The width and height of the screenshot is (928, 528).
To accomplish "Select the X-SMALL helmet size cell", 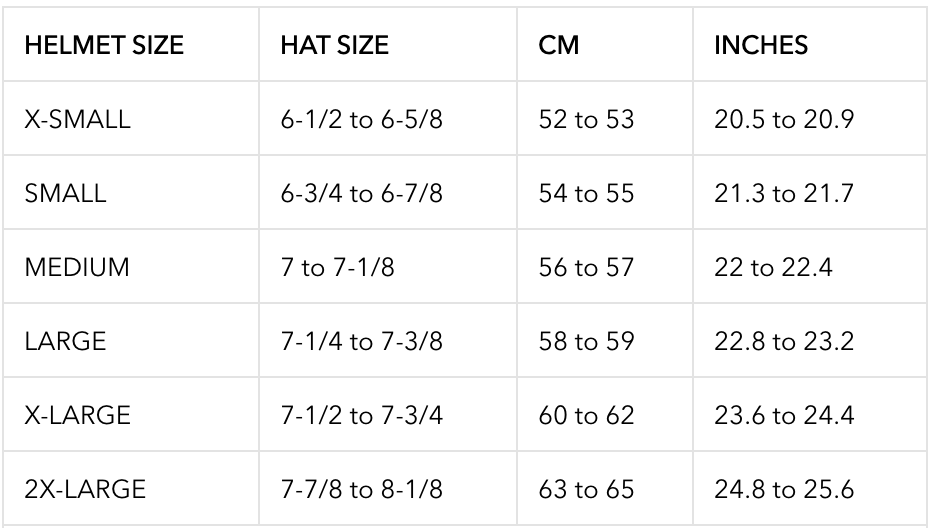I will tap(131, 118).
